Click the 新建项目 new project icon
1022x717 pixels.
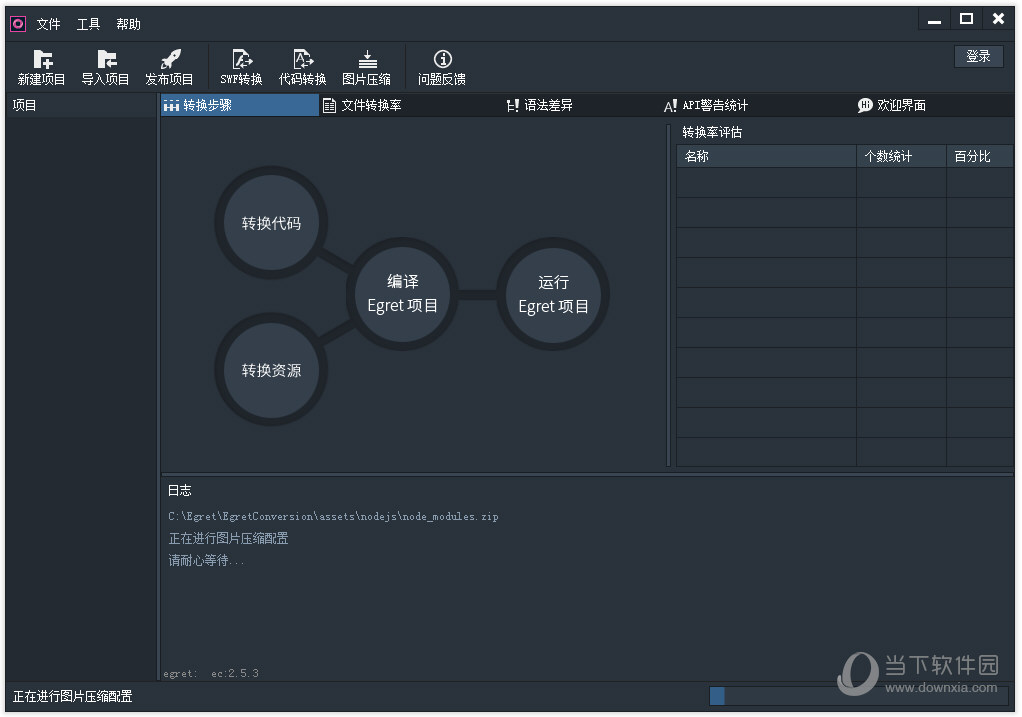[42, 60]
